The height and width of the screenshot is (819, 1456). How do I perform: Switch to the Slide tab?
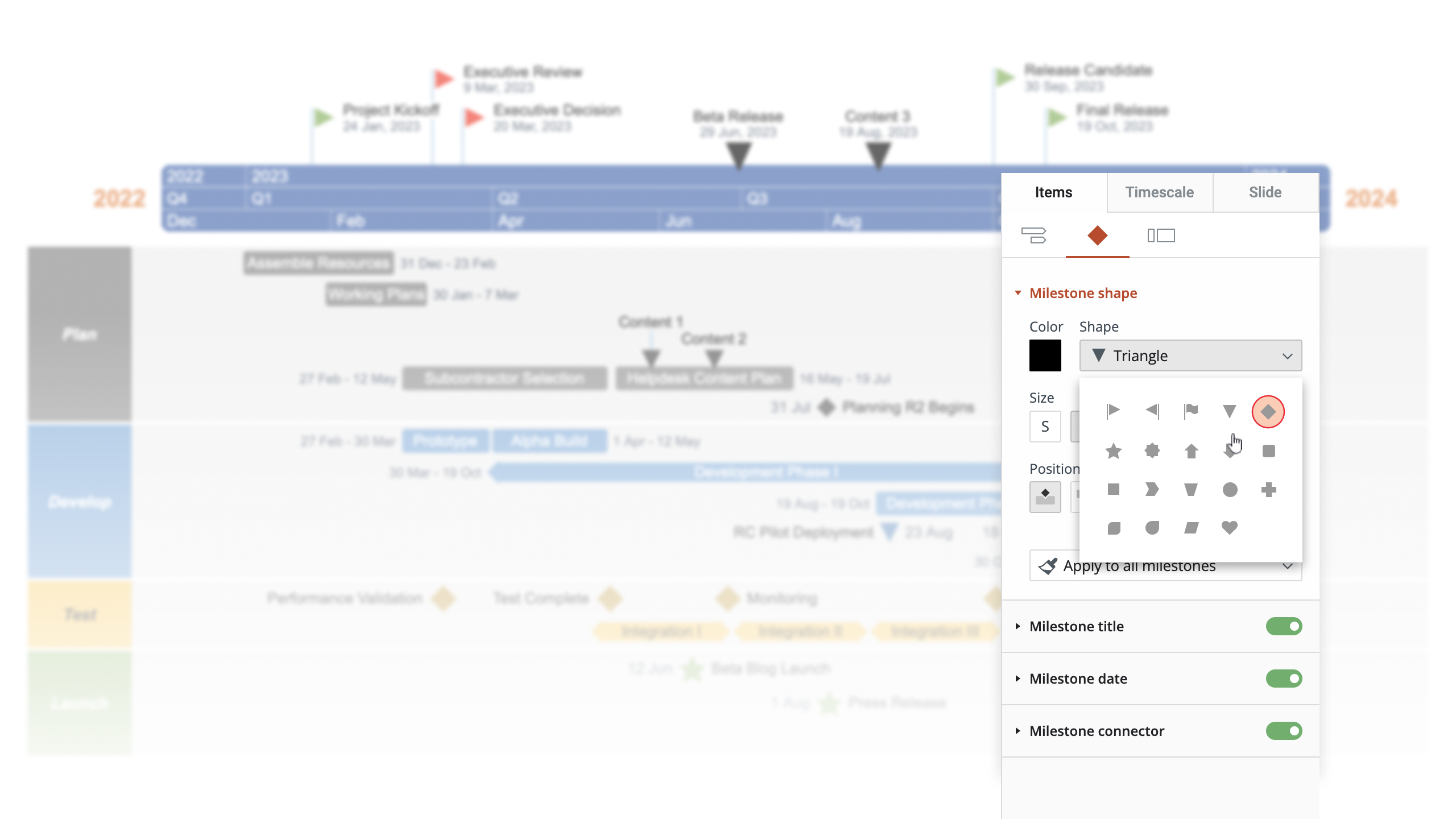point(1265,192)
